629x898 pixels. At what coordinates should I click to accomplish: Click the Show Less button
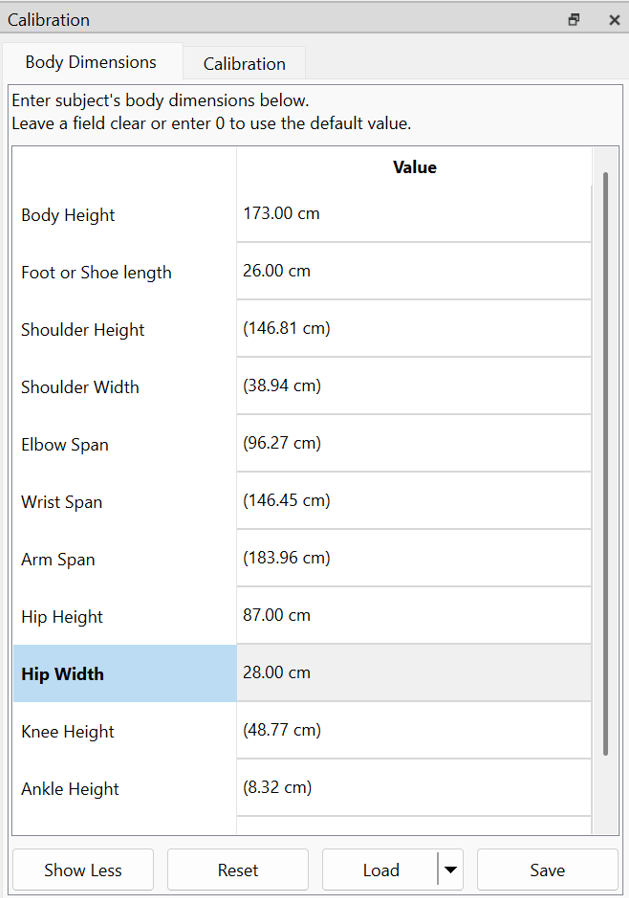pos(82,869)
